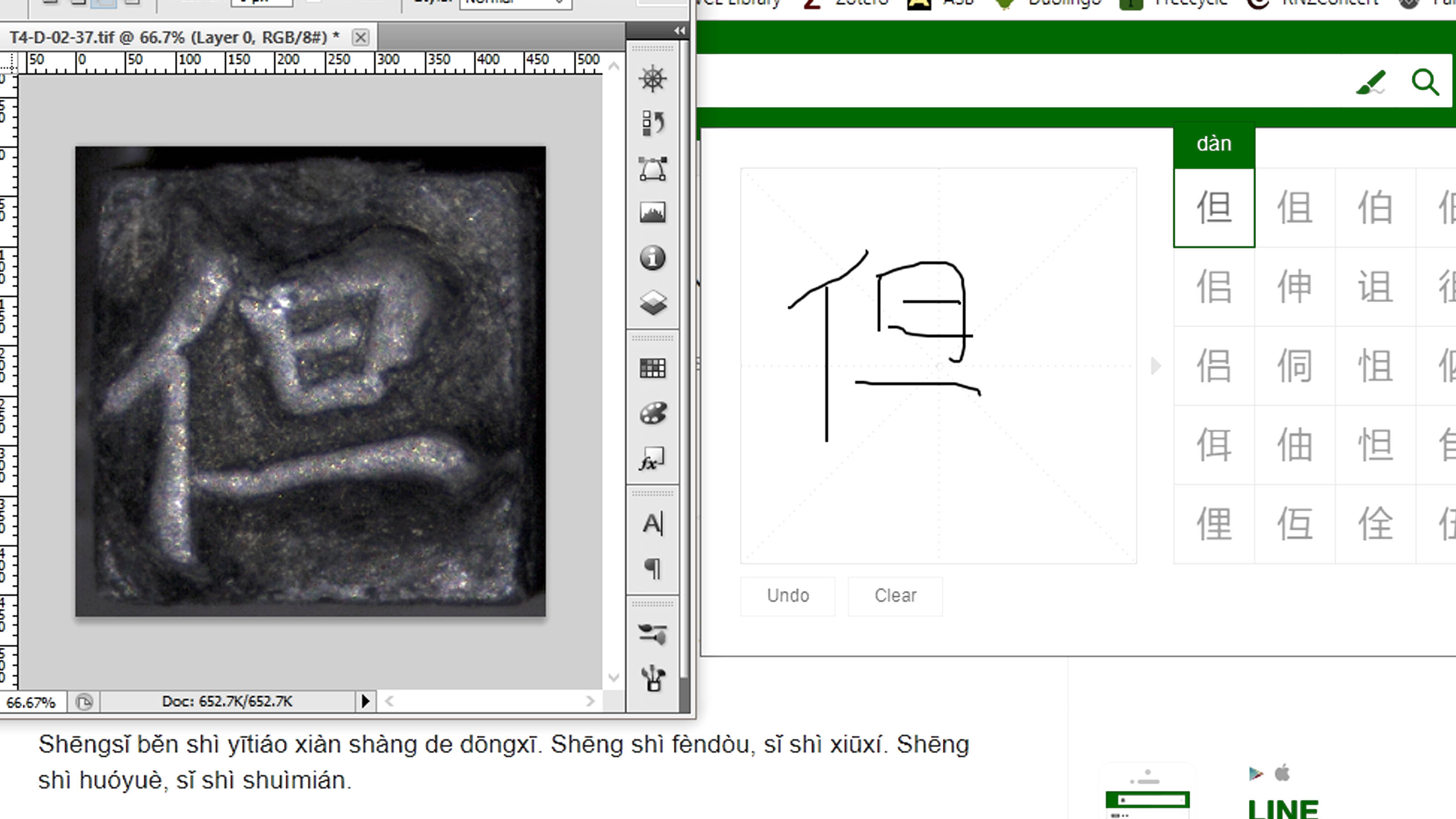The height and width of the screenshot is (819, 1456).
Task: Open the Histogram panel icon
Action: coord(652,212)
